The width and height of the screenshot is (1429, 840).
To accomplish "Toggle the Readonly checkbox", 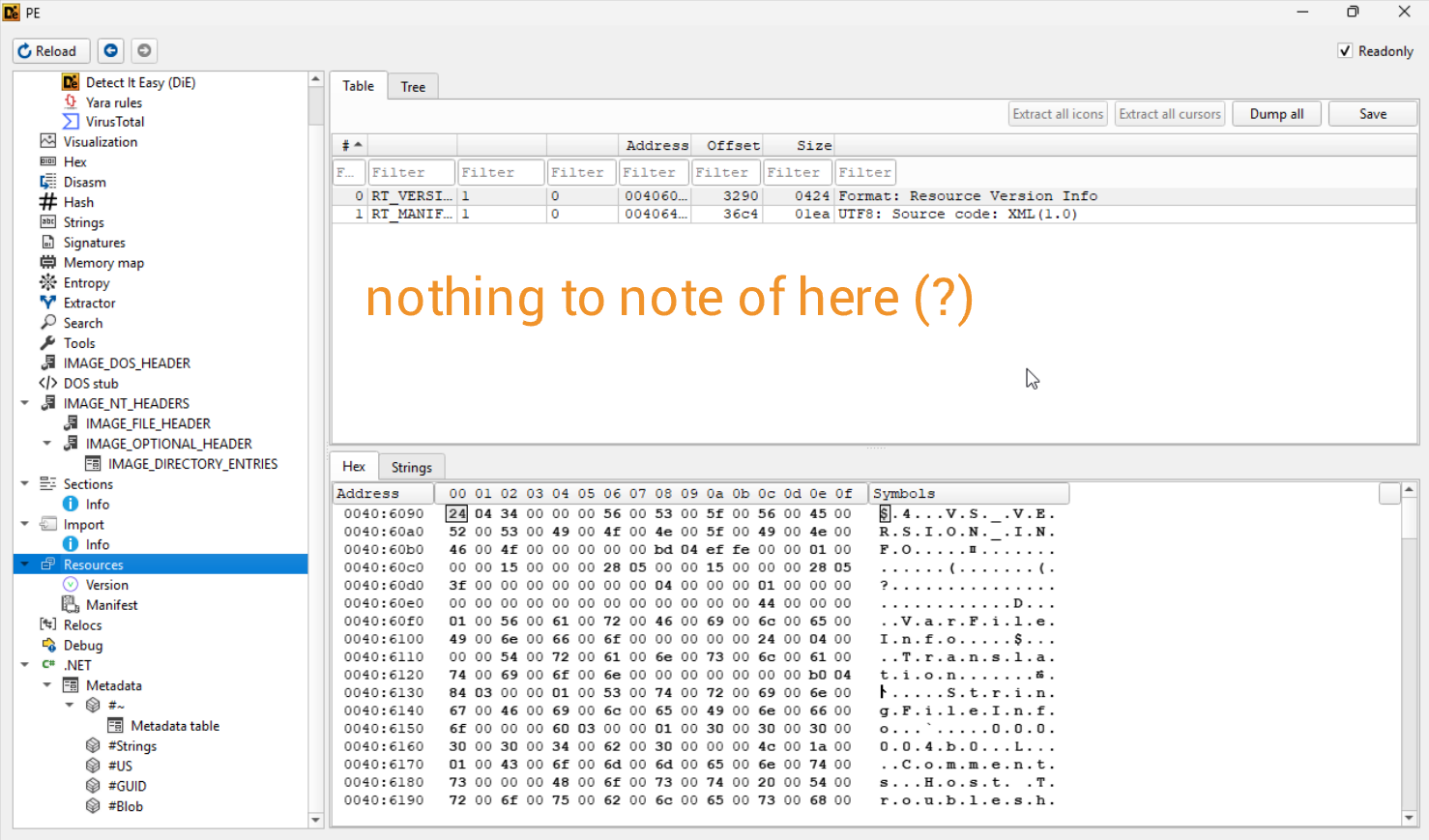I will click(1345, 50).
